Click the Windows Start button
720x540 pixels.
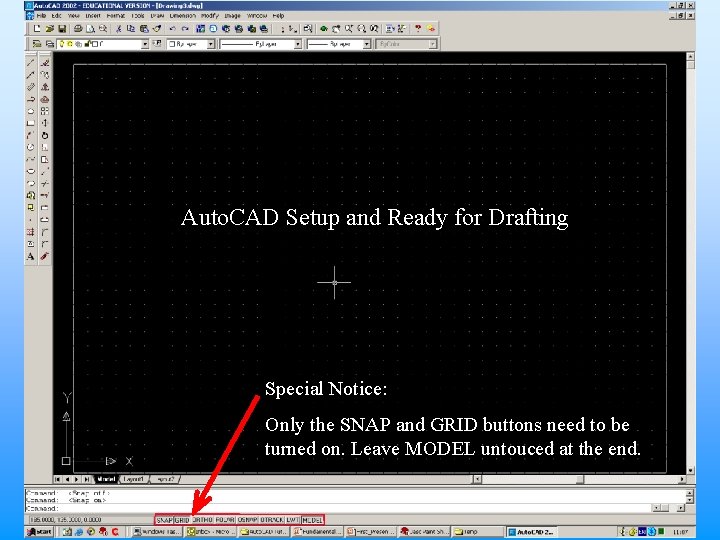pyautogui.click(x=39, y=532)
